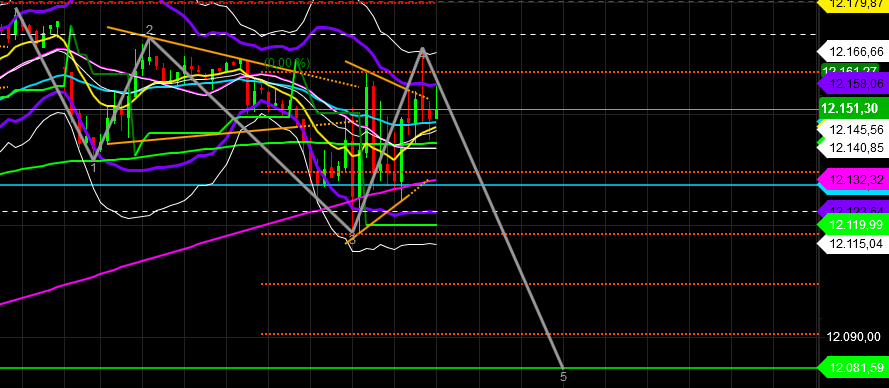889x388 pixels.
Task: Click the 12.090,00 axis value
Action: (x=853, y=337)
